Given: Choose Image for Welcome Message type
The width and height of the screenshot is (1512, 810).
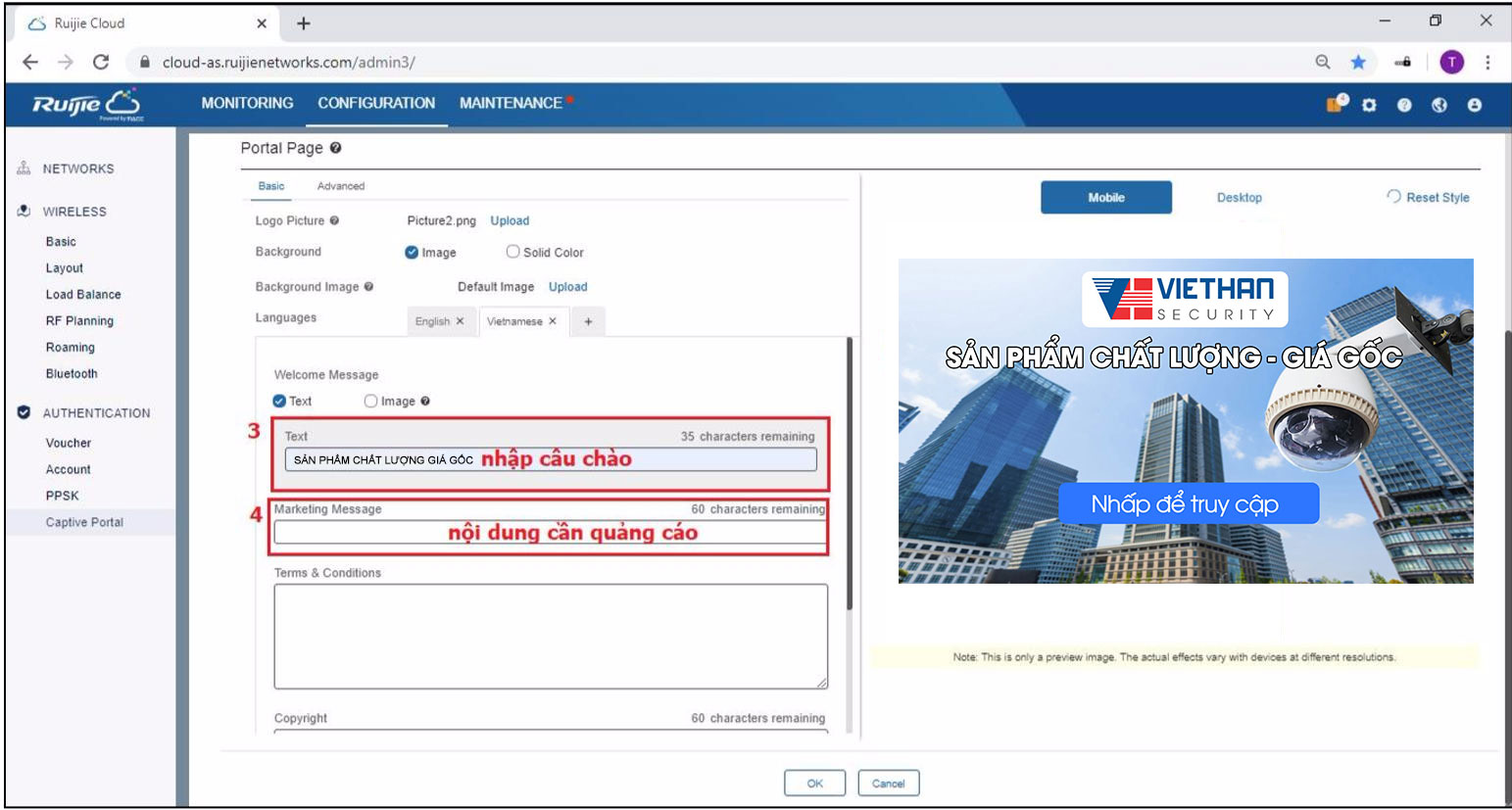Looking at the screenshot, I should [370, 401].
